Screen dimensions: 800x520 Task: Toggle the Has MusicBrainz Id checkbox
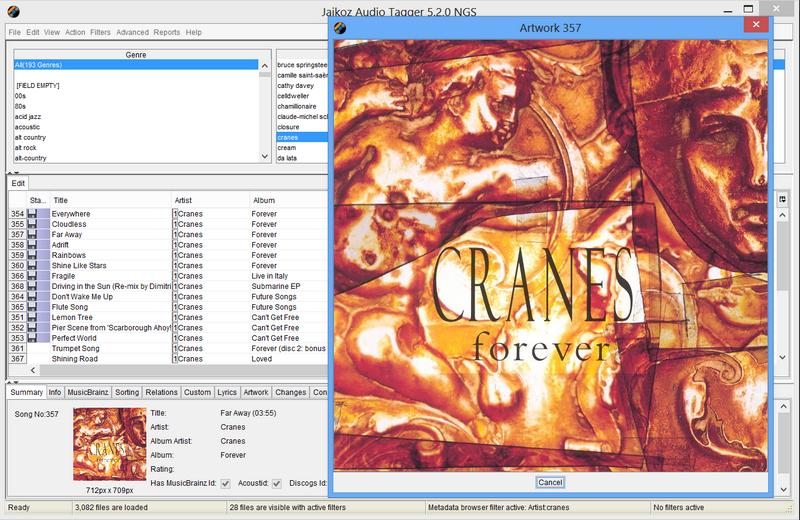pyautogui.click(x=226, y=483)
